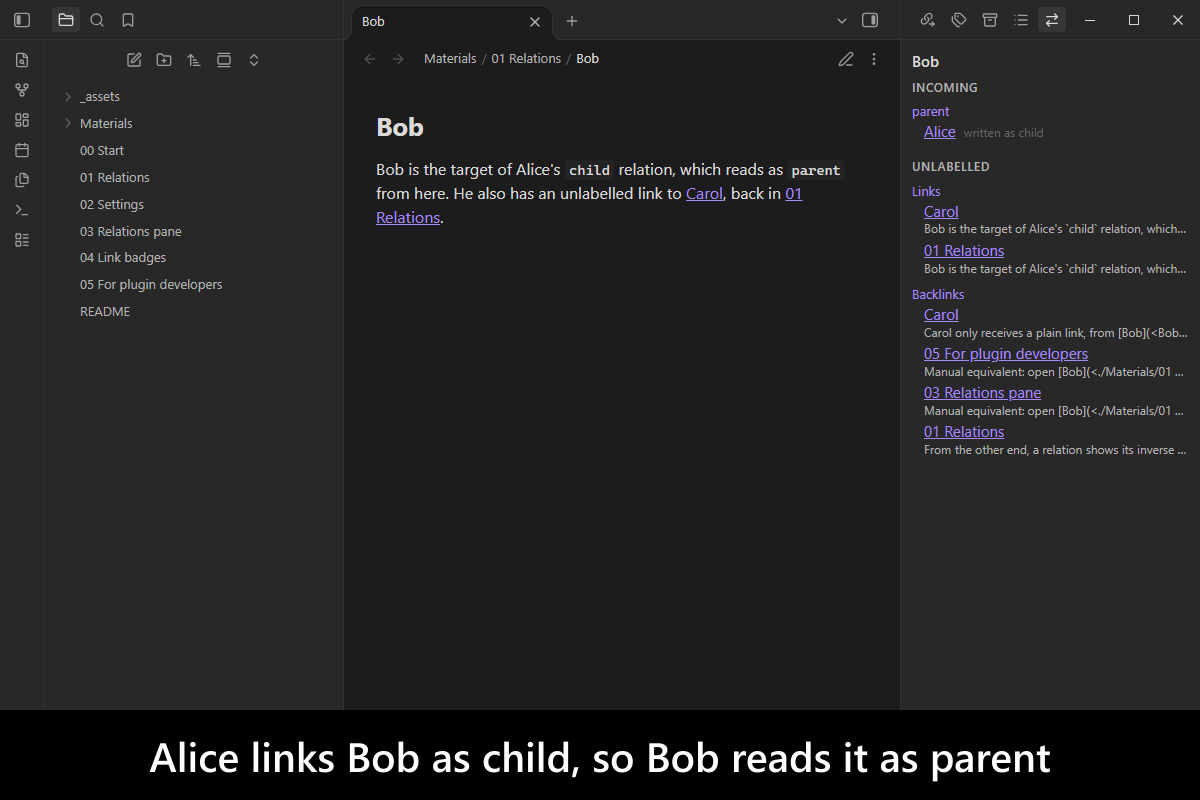
Task: Click the Bob note heading
Action: coord(400,127)
